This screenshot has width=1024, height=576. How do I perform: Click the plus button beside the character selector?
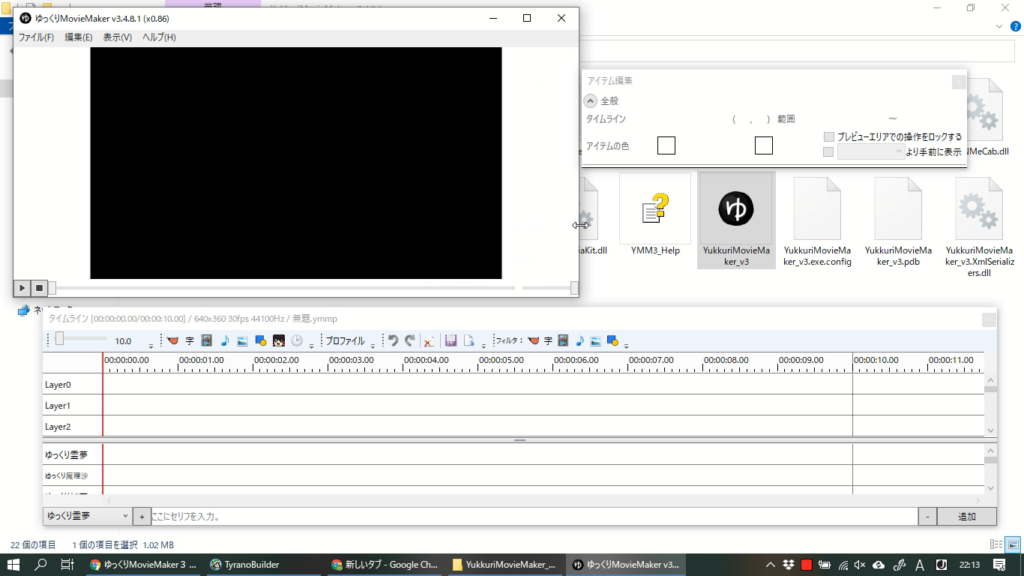(x=142, y=516)
